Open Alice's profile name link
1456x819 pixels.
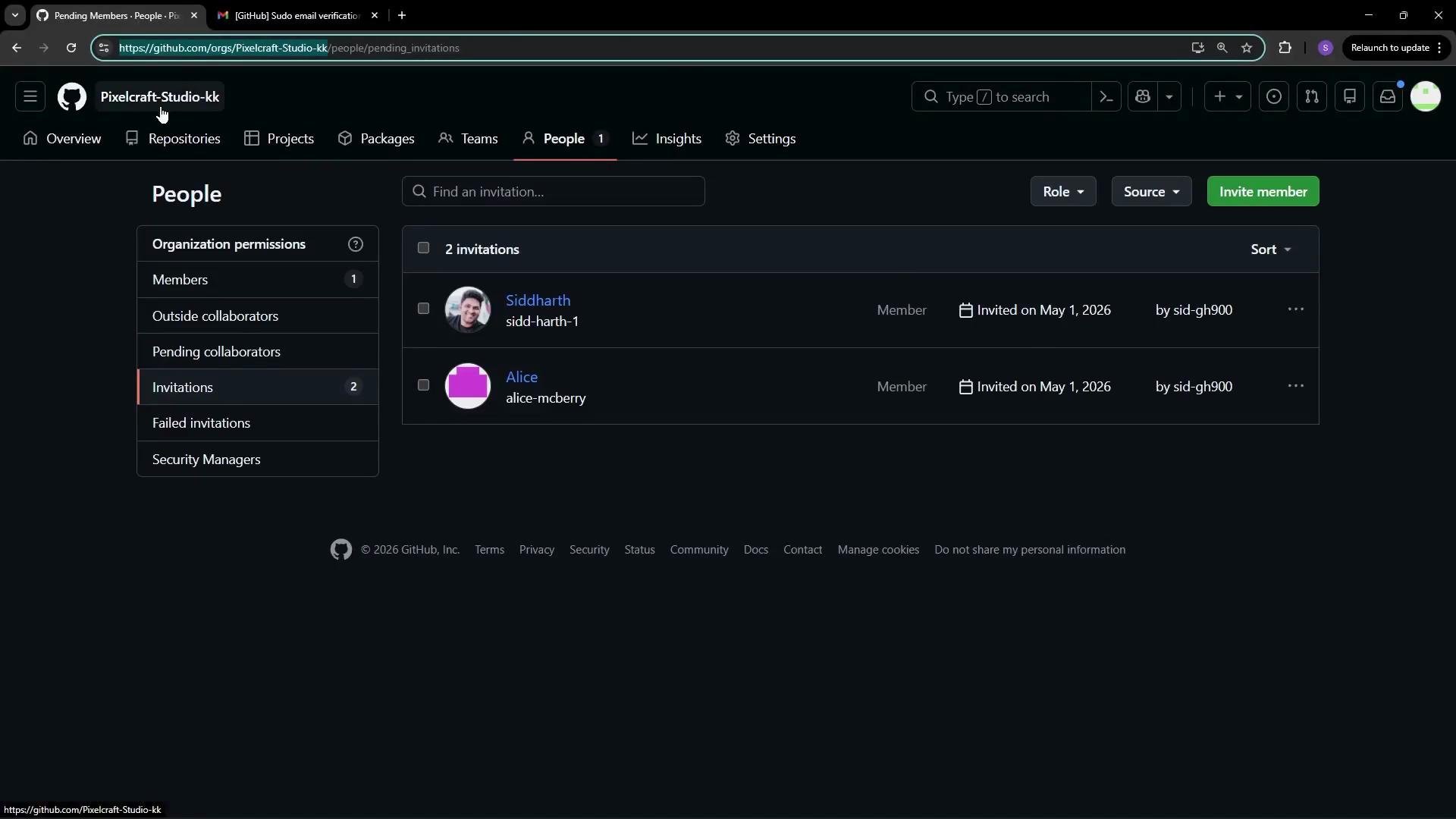tap(522, 378)
